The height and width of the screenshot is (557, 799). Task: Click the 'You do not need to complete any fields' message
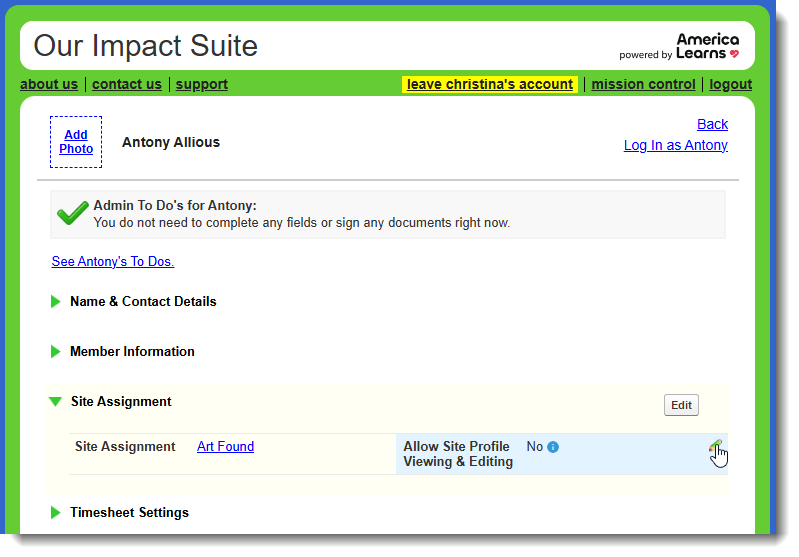click(302, 223)
